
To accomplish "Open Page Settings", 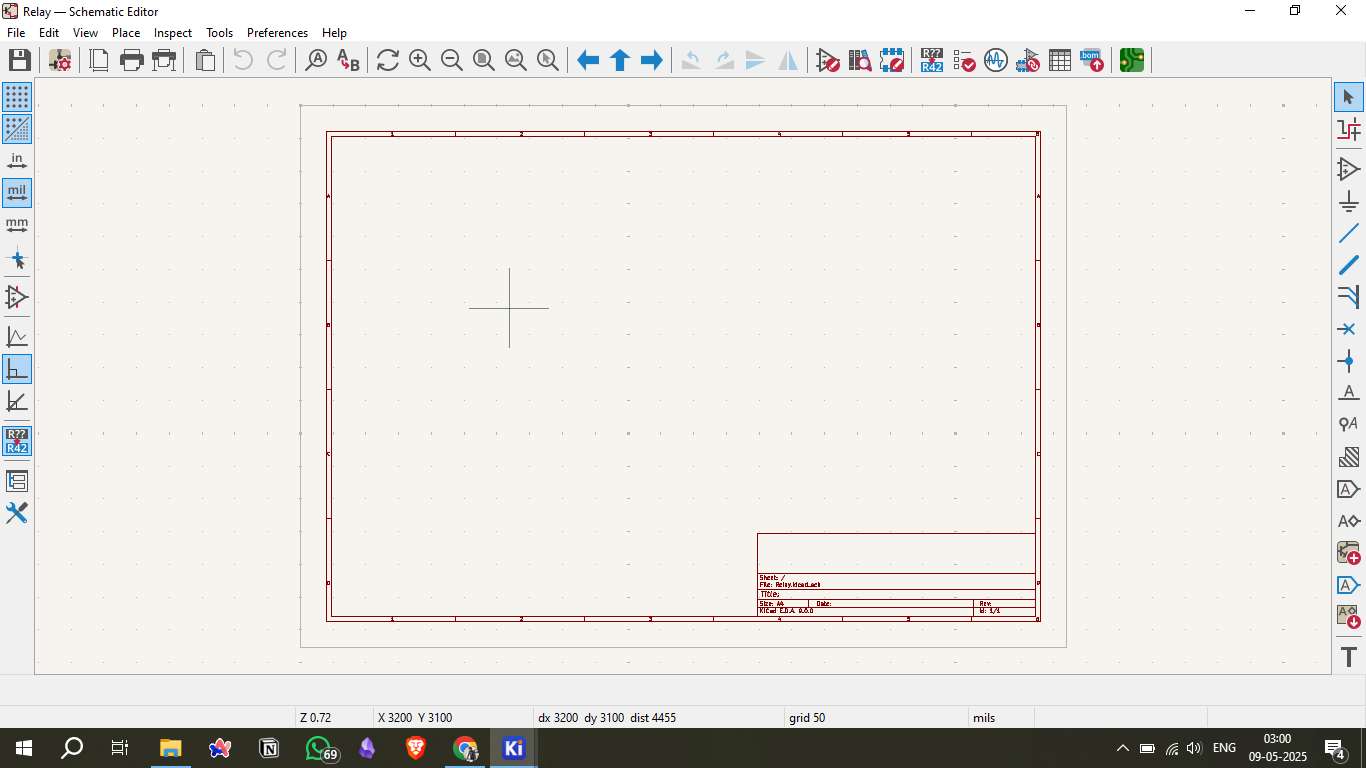I will [100, 60].
